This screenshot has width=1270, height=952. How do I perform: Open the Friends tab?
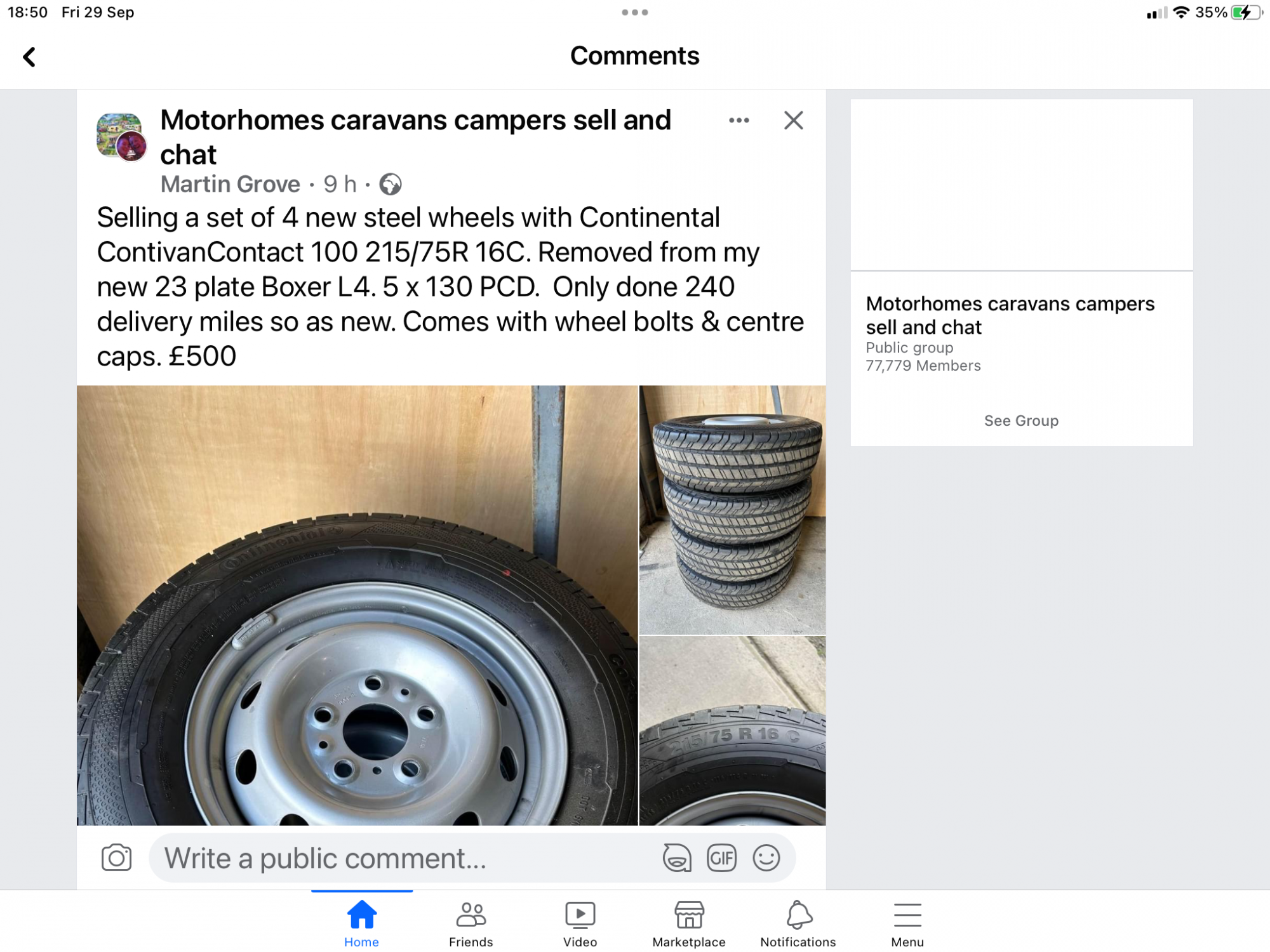click(471, 923)
